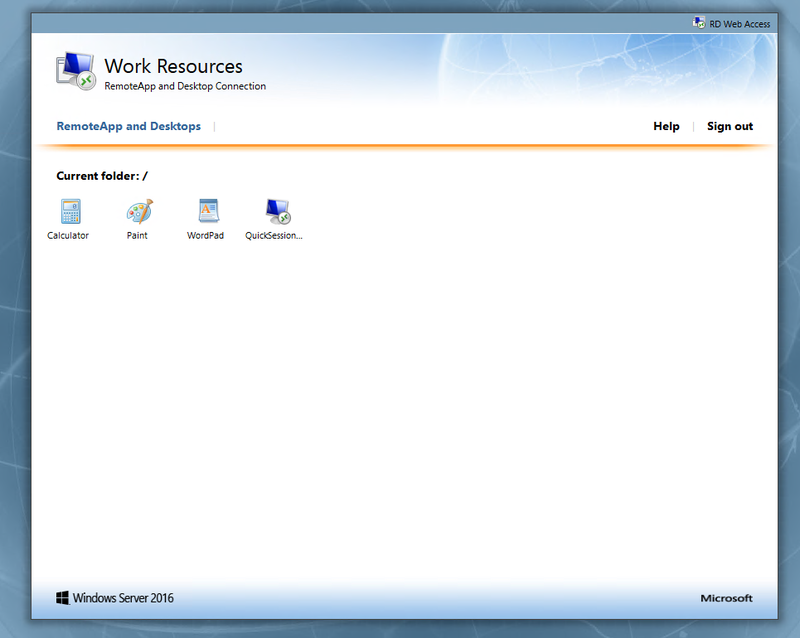Click the Paint label below its icon

[137, 236]
